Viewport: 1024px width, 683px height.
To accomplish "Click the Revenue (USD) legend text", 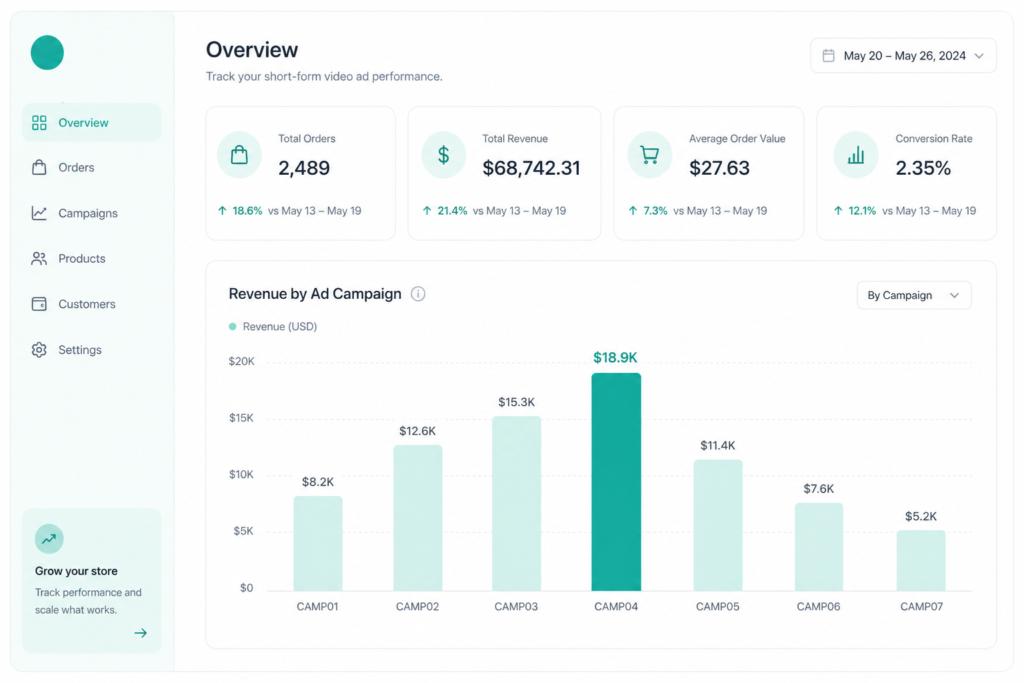I will click(x=280, y=326).
